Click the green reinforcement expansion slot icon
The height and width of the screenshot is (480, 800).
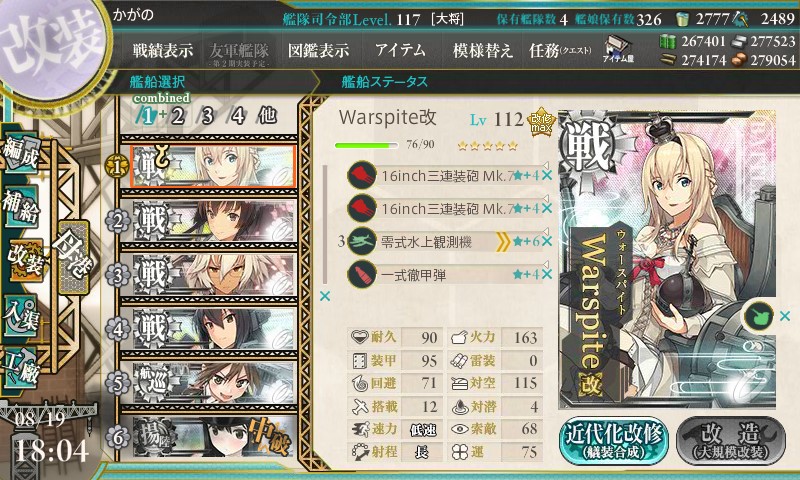(758, 316)
